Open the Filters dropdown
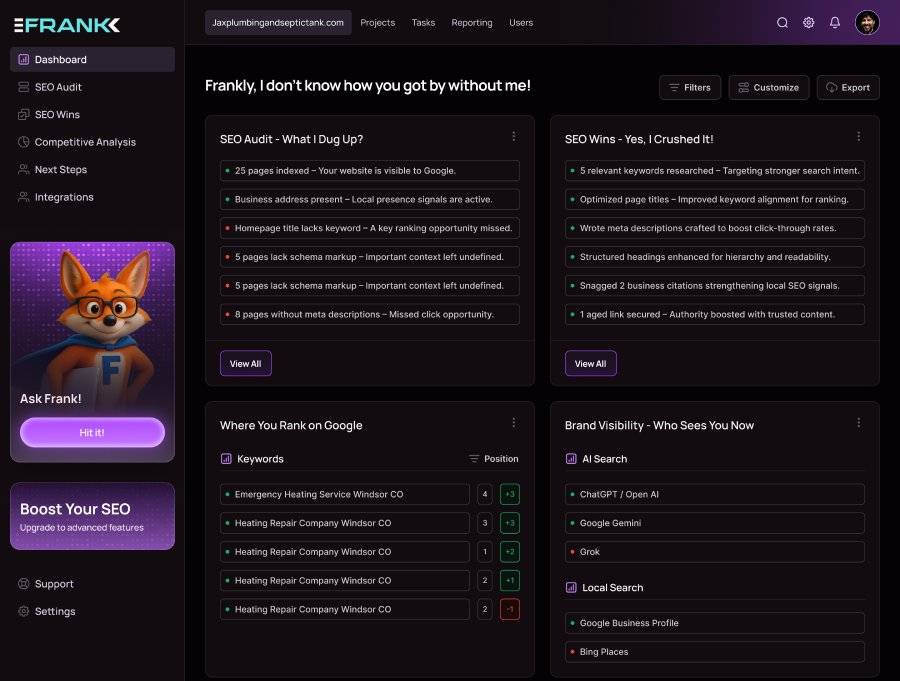The height and width of the screenshot is (681, 900). tap(690, 88)
